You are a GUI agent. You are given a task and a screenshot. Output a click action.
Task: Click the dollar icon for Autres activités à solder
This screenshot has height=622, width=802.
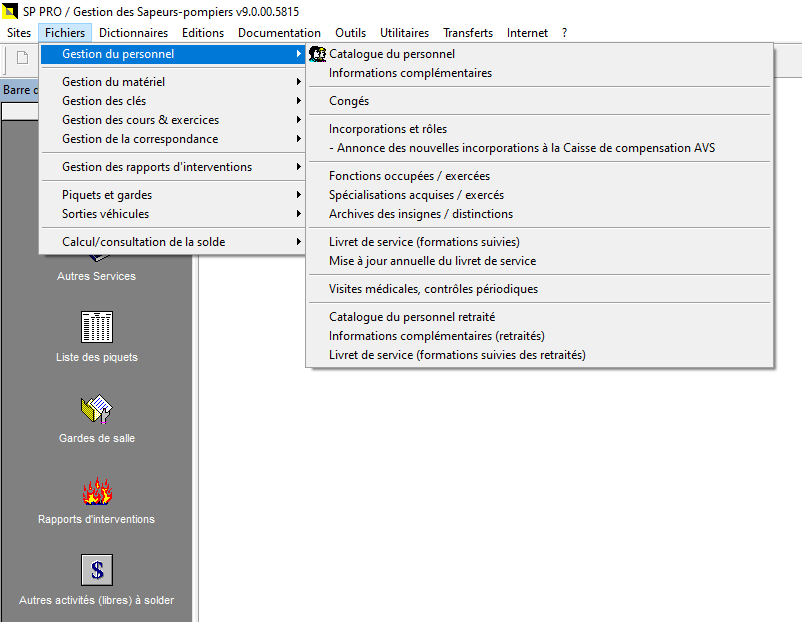pos(96,570)
